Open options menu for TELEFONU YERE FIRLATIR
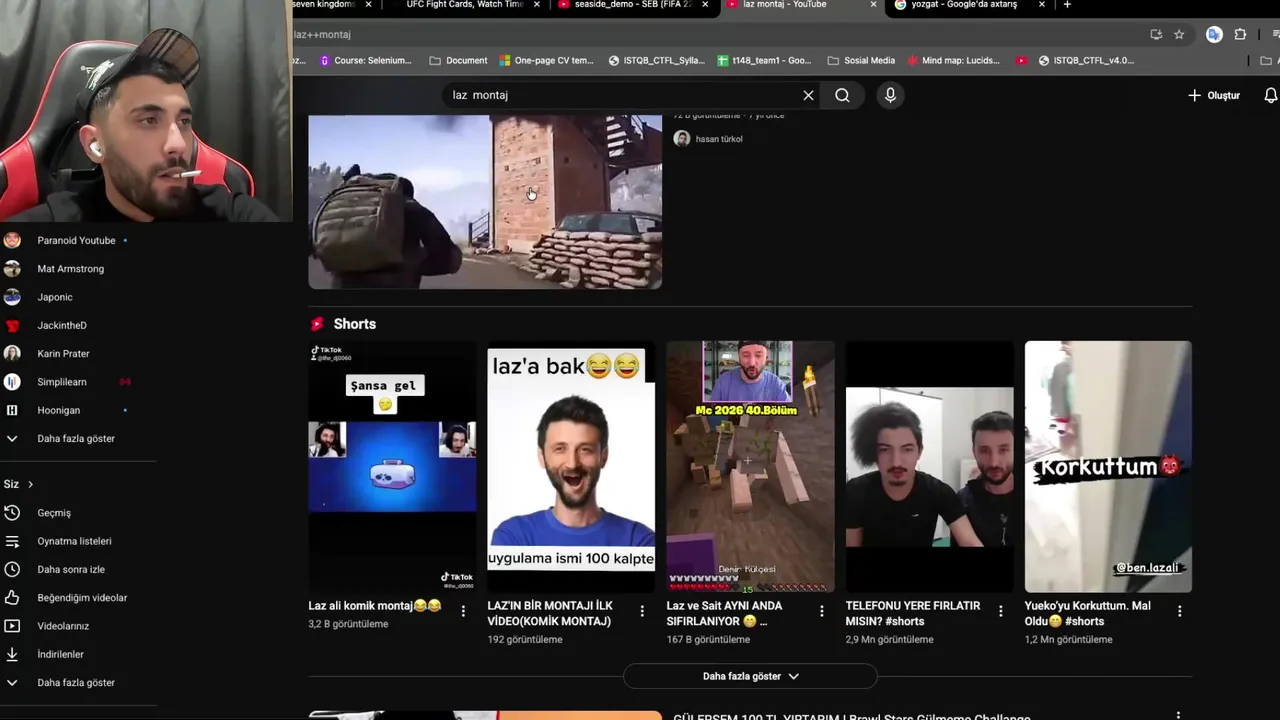 click(1000, 610)
